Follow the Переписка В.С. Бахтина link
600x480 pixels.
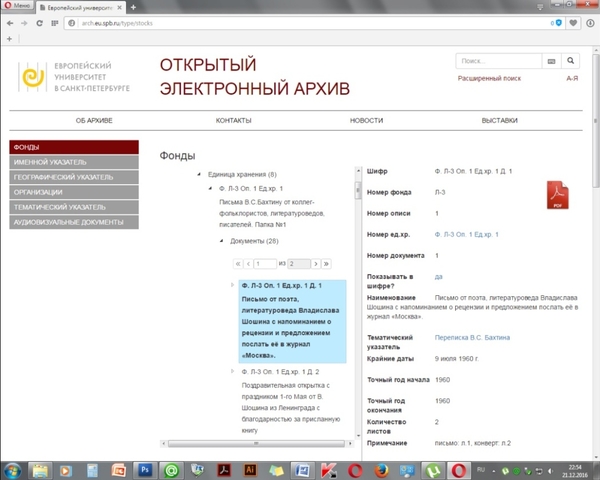(478, 339)
